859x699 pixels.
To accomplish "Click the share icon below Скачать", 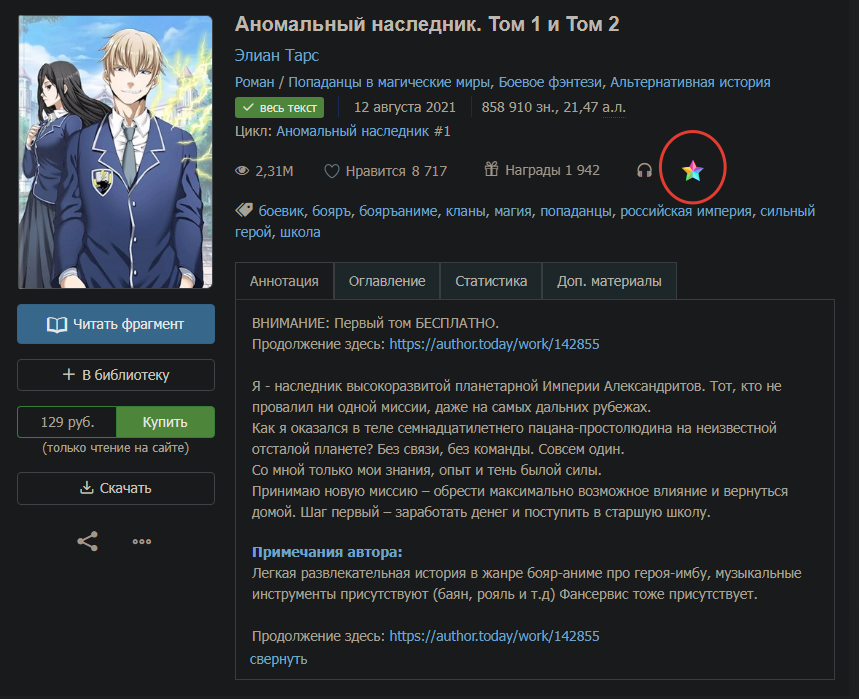I will [x=88, y=541].
